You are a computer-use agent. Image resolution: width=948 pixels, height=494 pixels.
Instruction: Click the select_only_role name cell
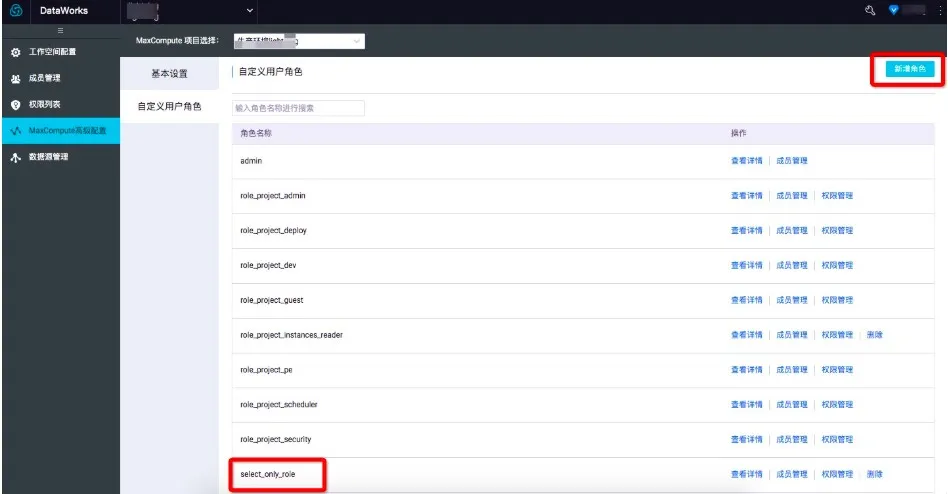268,475
